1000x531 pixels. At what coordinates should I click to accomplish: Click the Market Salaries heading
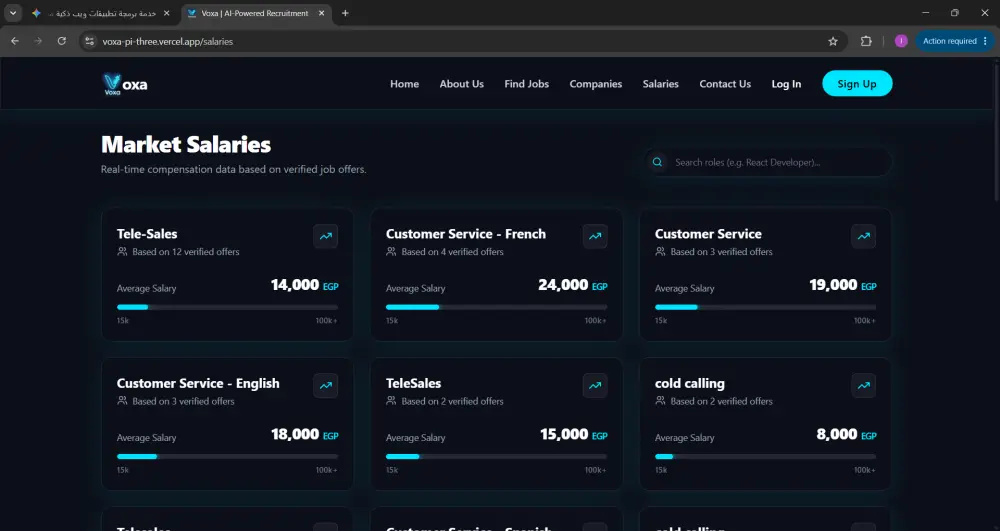[186, 145]
